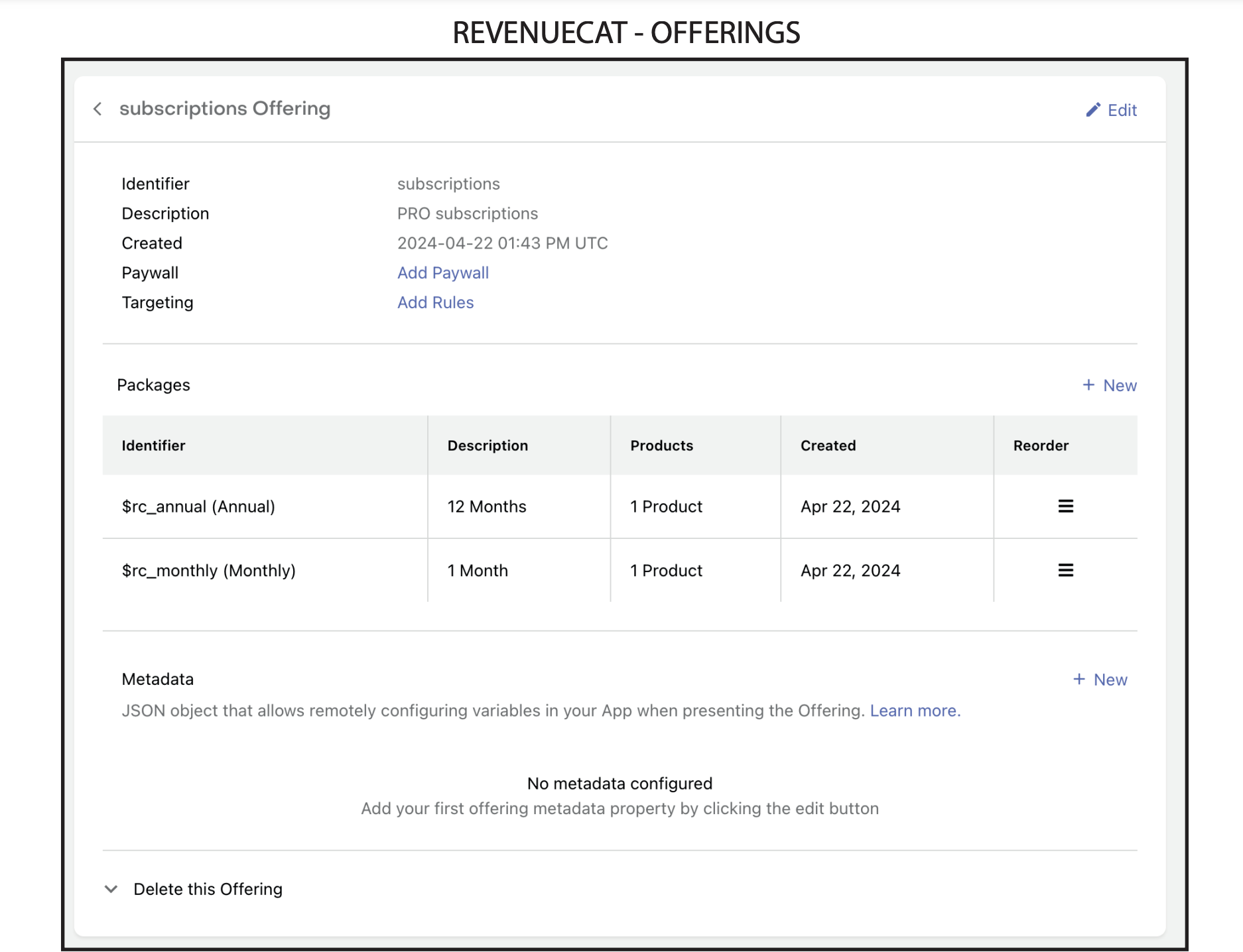Click the Paywall field label
The width and height of the screenshot is (1243, 952).
pyautogui.click(x=150, y=273)
